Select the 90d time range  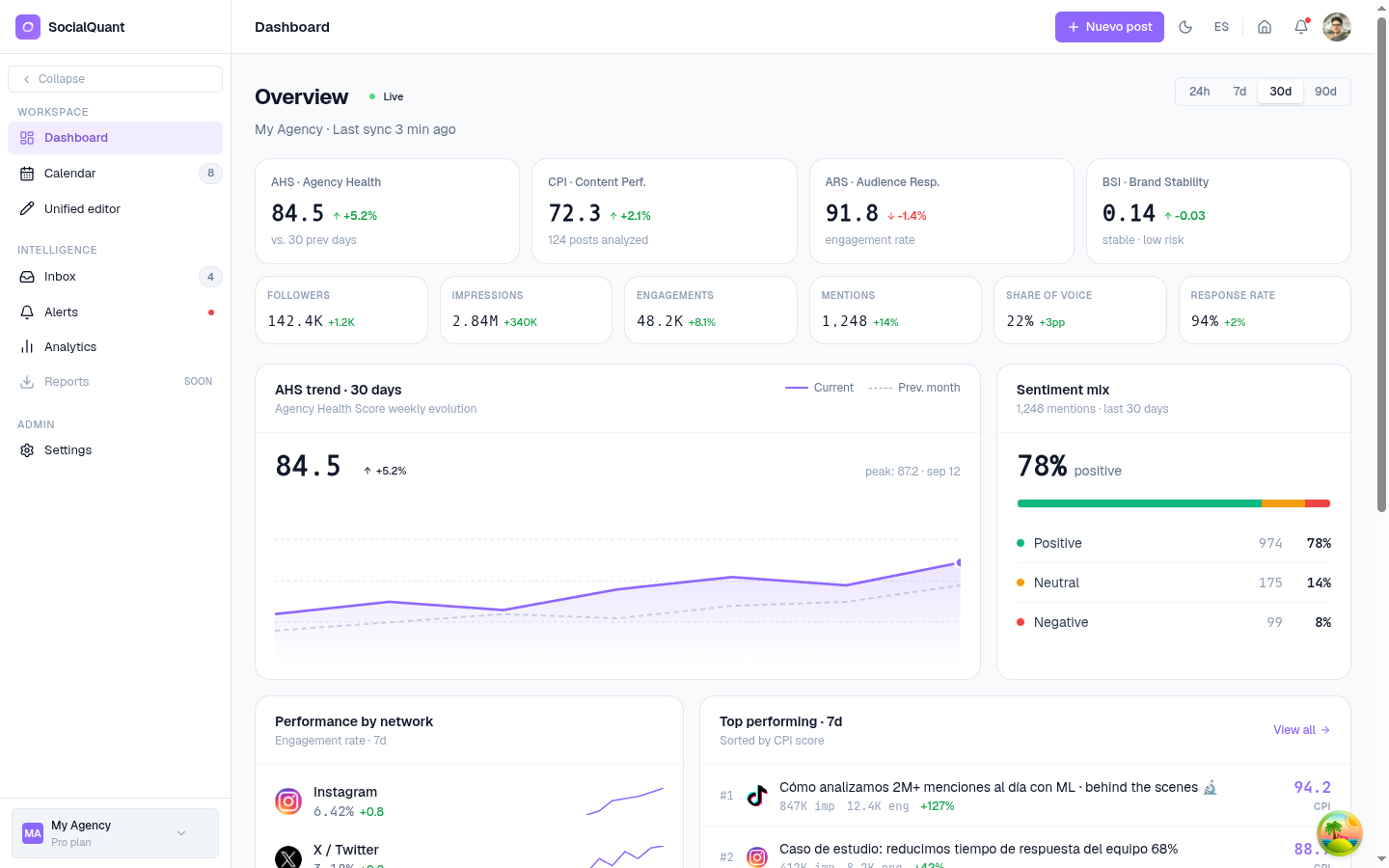[x=1326, y=92]
